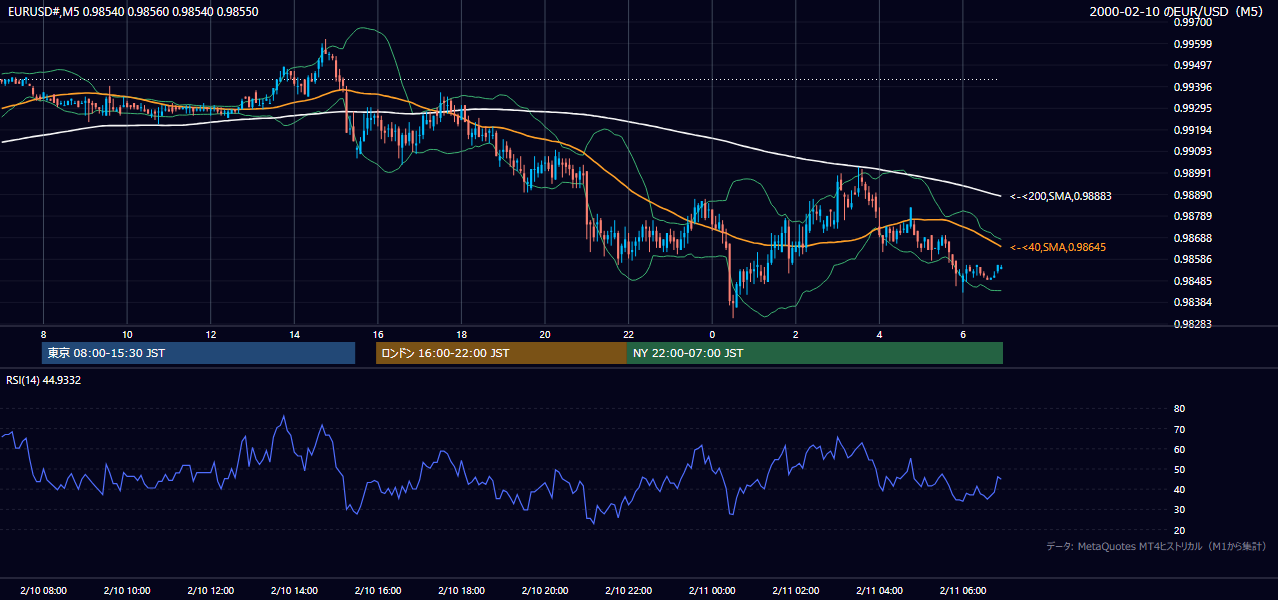Click hour label 8 on price chart axis
Image resolution: width=1278 pixels, height=600 pixels.
[x=43, y=334]
